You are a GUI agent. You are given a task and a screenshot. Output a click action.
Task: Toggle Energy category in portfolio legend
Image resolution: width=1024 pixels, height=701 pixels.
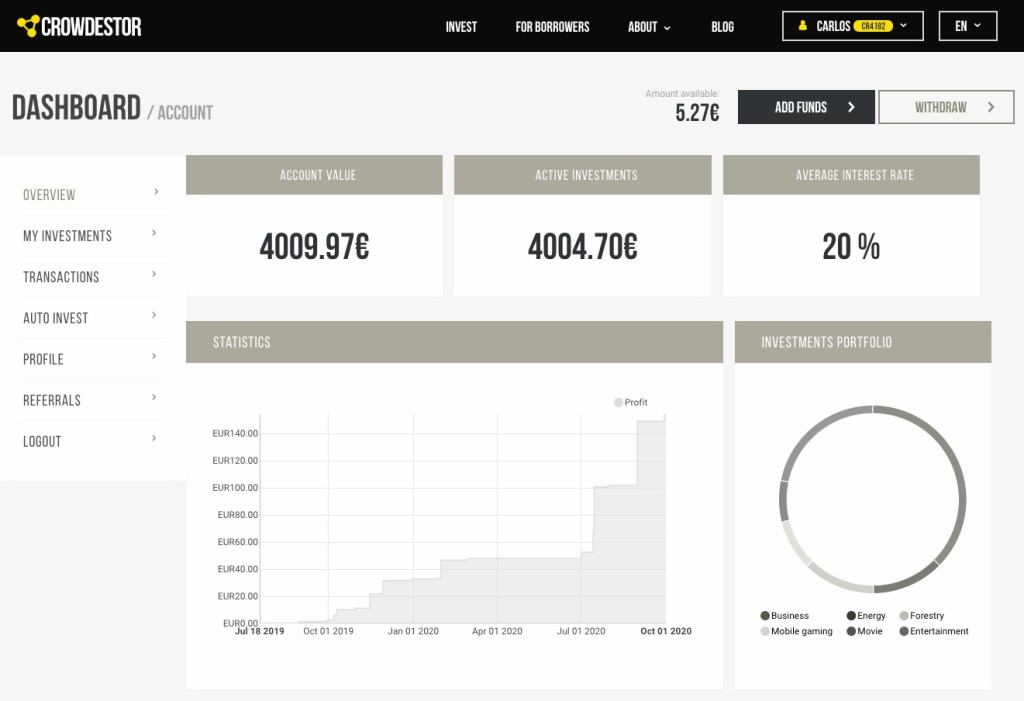[x=865, y=616]
